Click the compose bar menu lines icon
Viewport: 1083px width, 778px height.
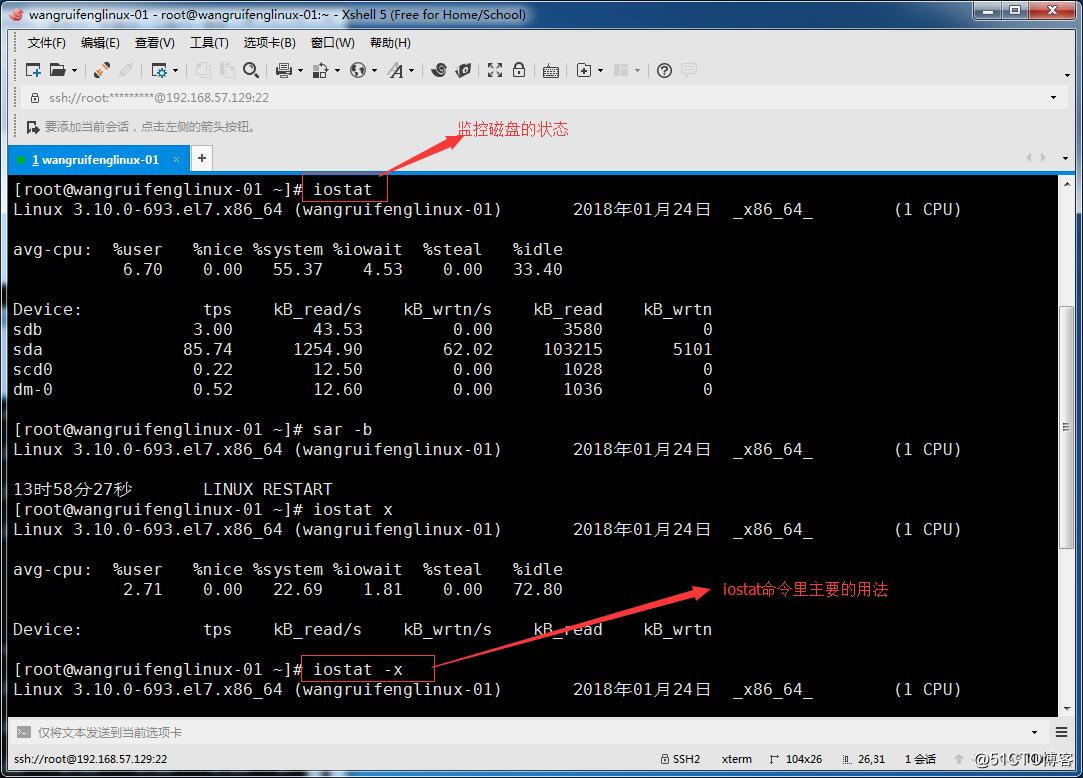1062,732
